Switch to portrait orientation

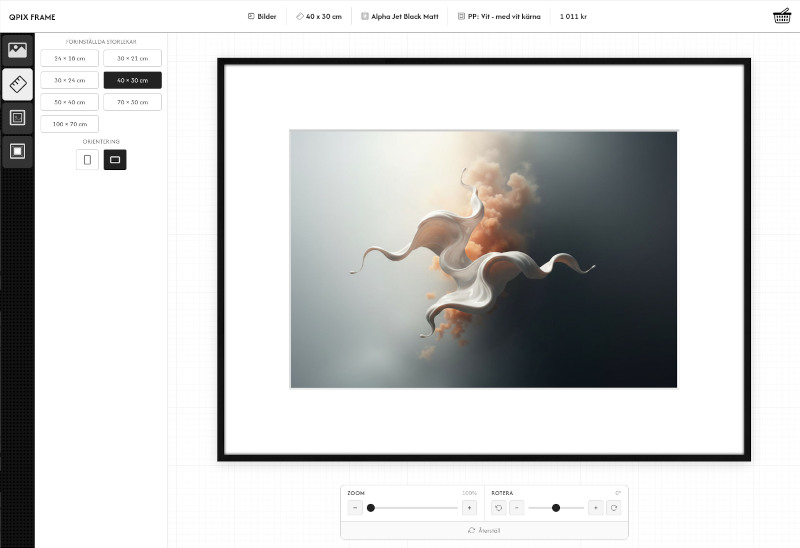pos(87,160)
